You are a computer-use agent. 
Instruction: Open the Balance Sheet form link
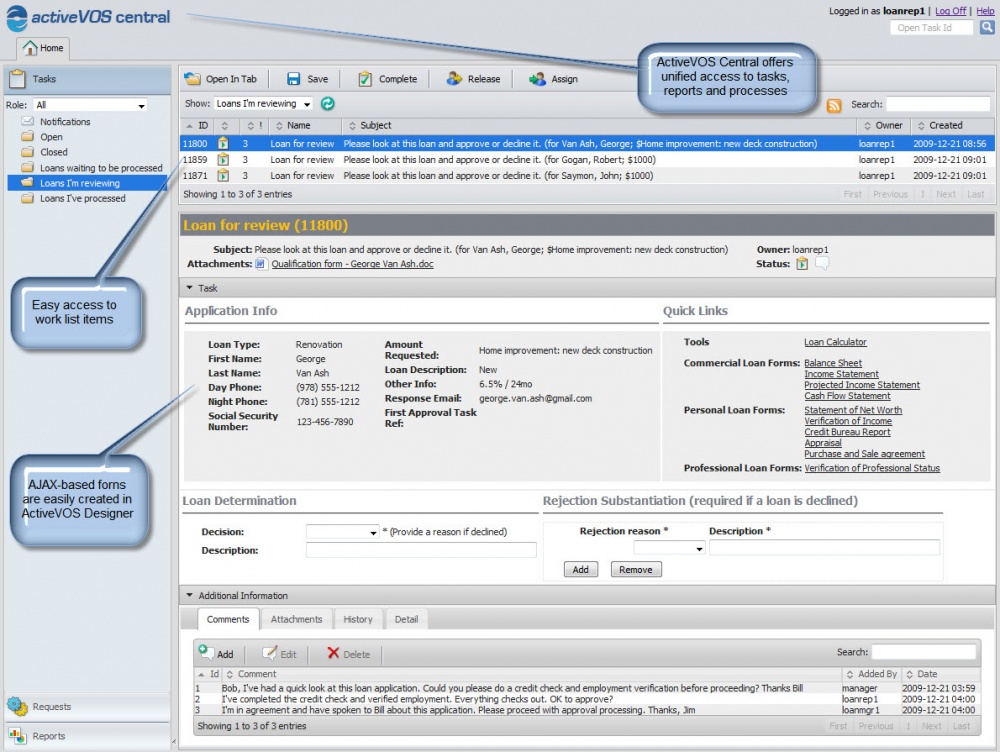tap(832, 363)
